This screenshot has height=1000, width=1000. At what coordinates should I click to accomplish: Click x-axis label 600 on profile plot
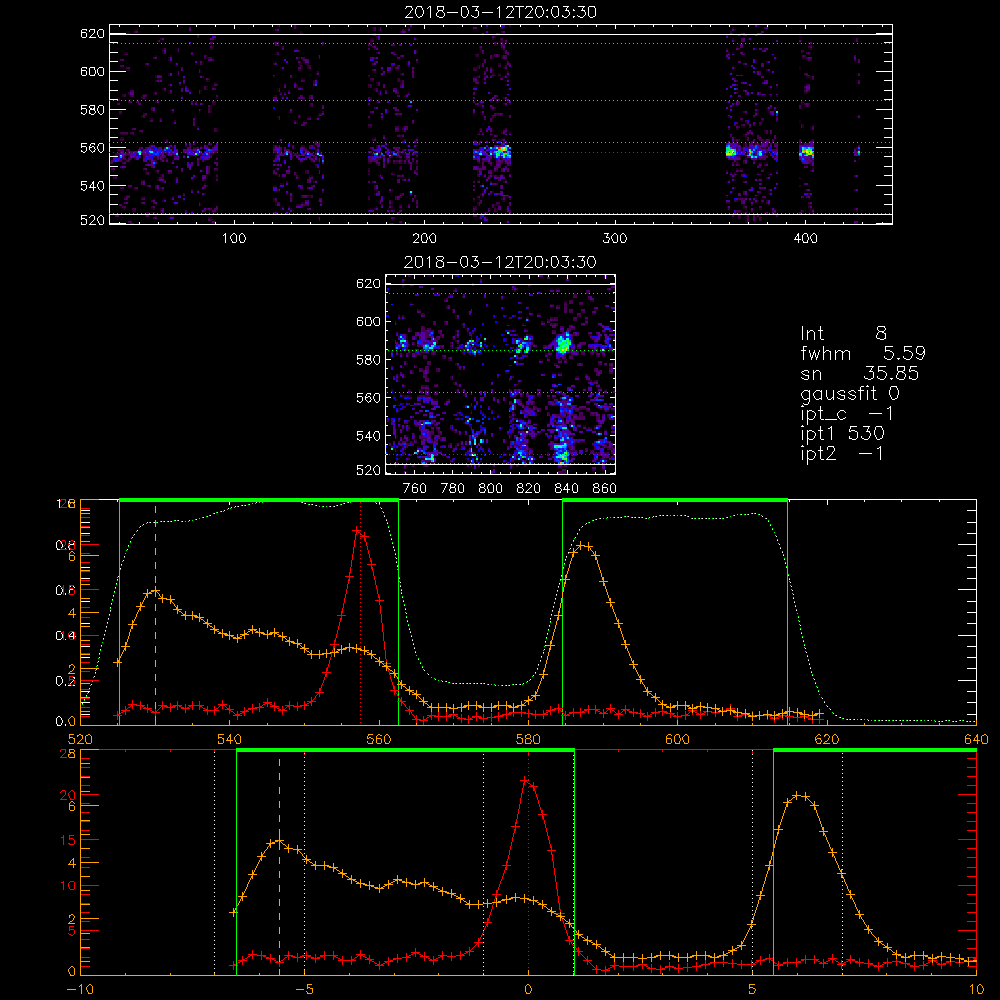[677, 739]
